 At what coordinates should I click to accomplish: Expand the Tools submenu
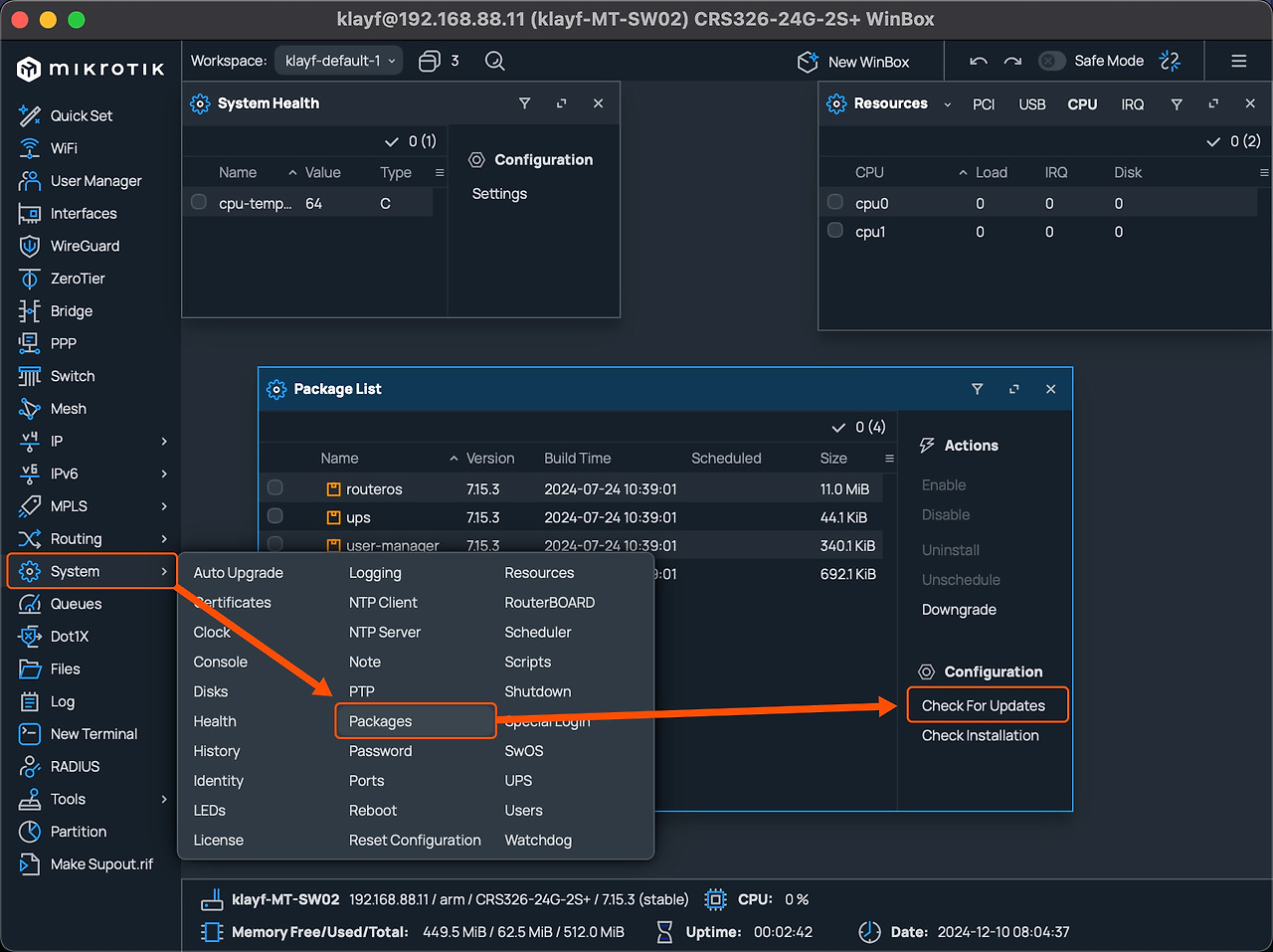pos(164,799)
